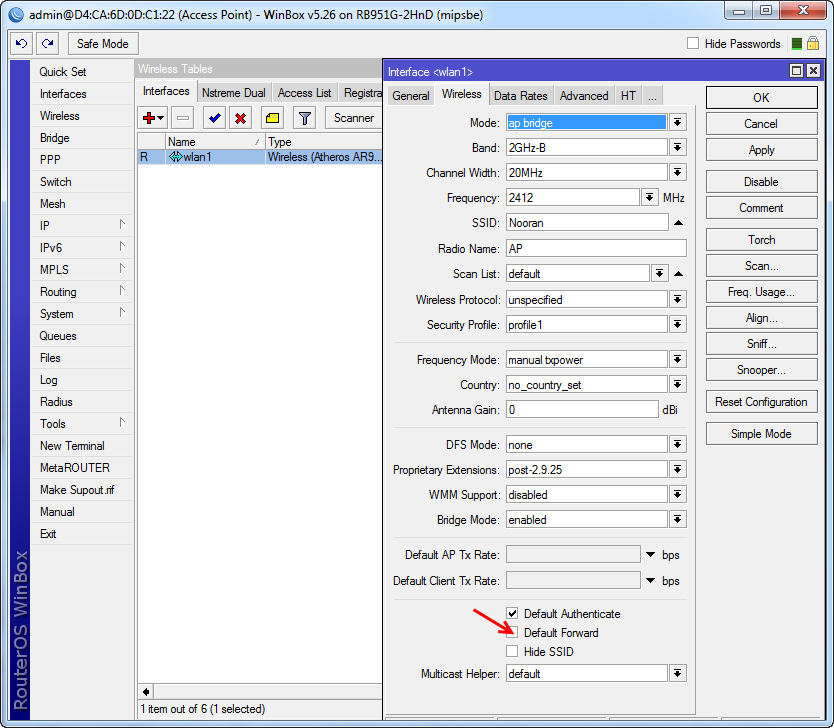This screenshot has width=834, height=728.
Task: Open New Terminal from sidebar
Action: coord(81,446)
